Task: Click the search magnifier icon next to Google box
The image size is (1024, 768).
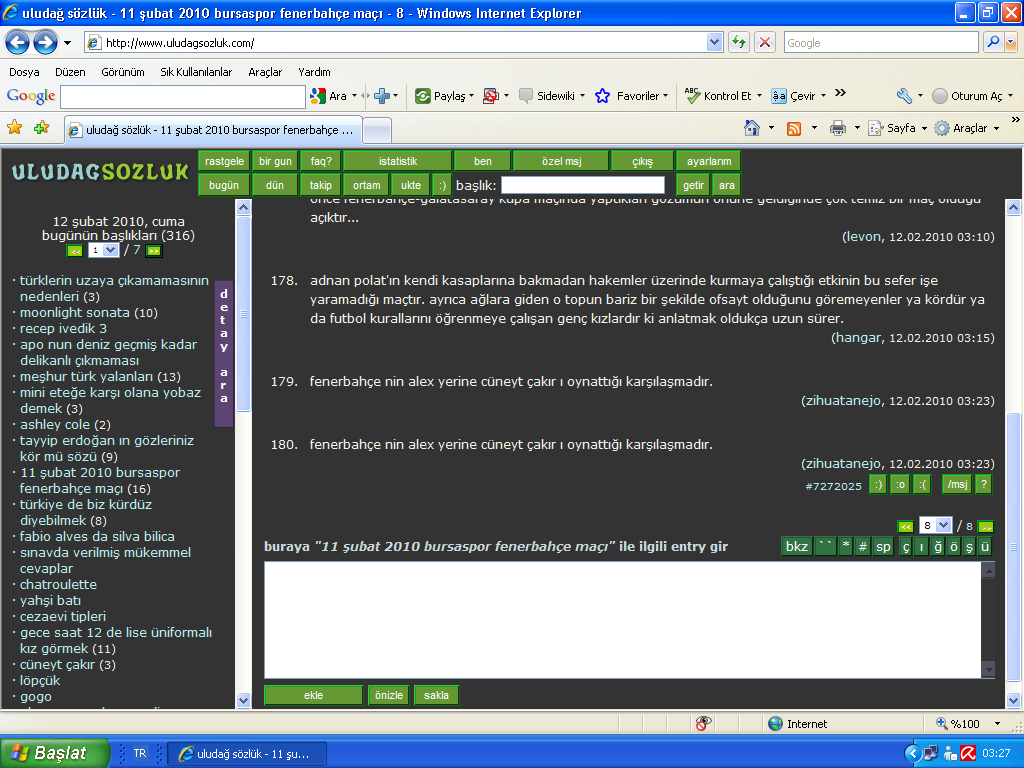Action: (x=993, y=42)
